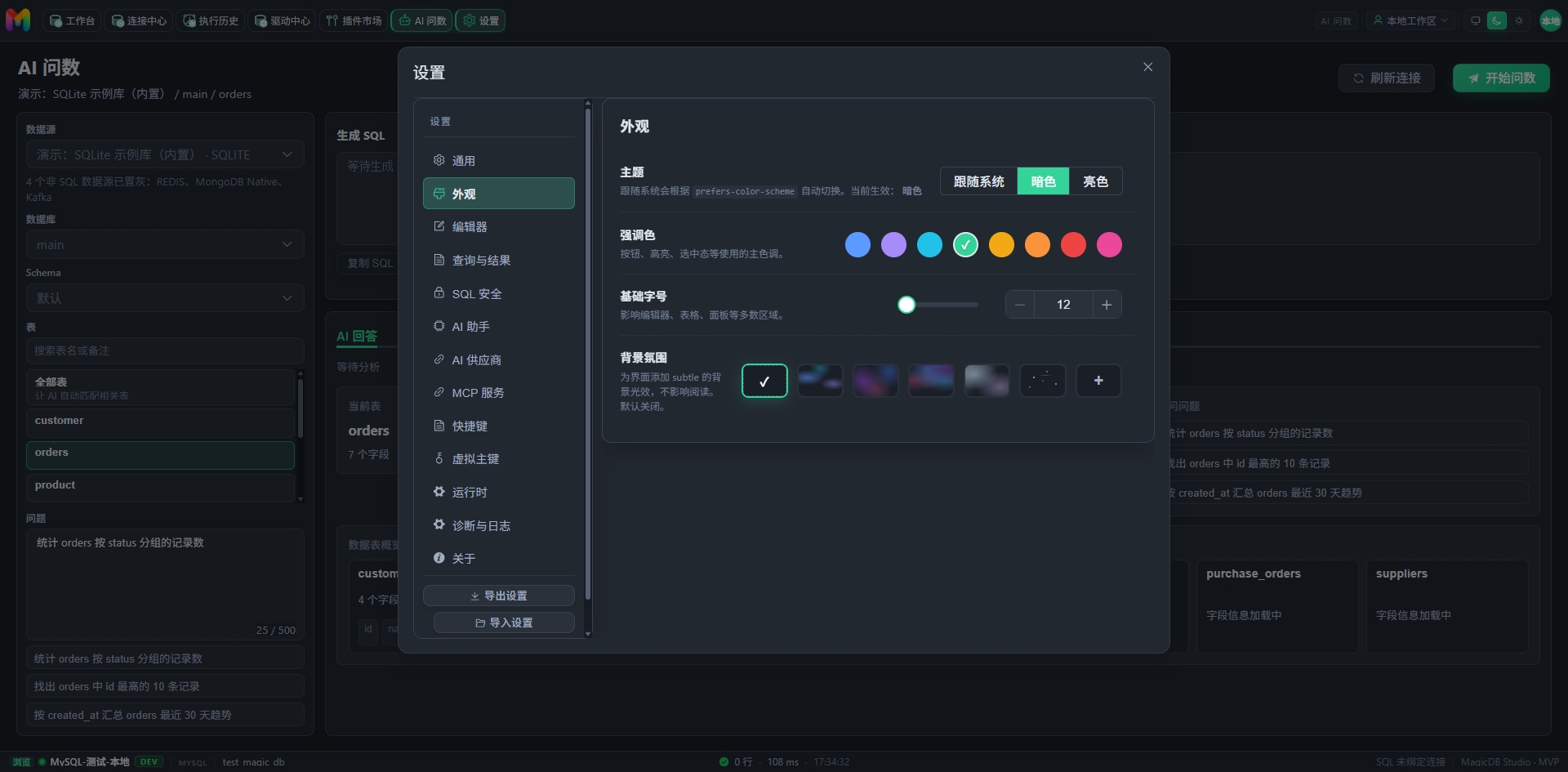Screen dimensions: 1568x772
Task: Increase base font size with plus
Action: [1107, 305]
